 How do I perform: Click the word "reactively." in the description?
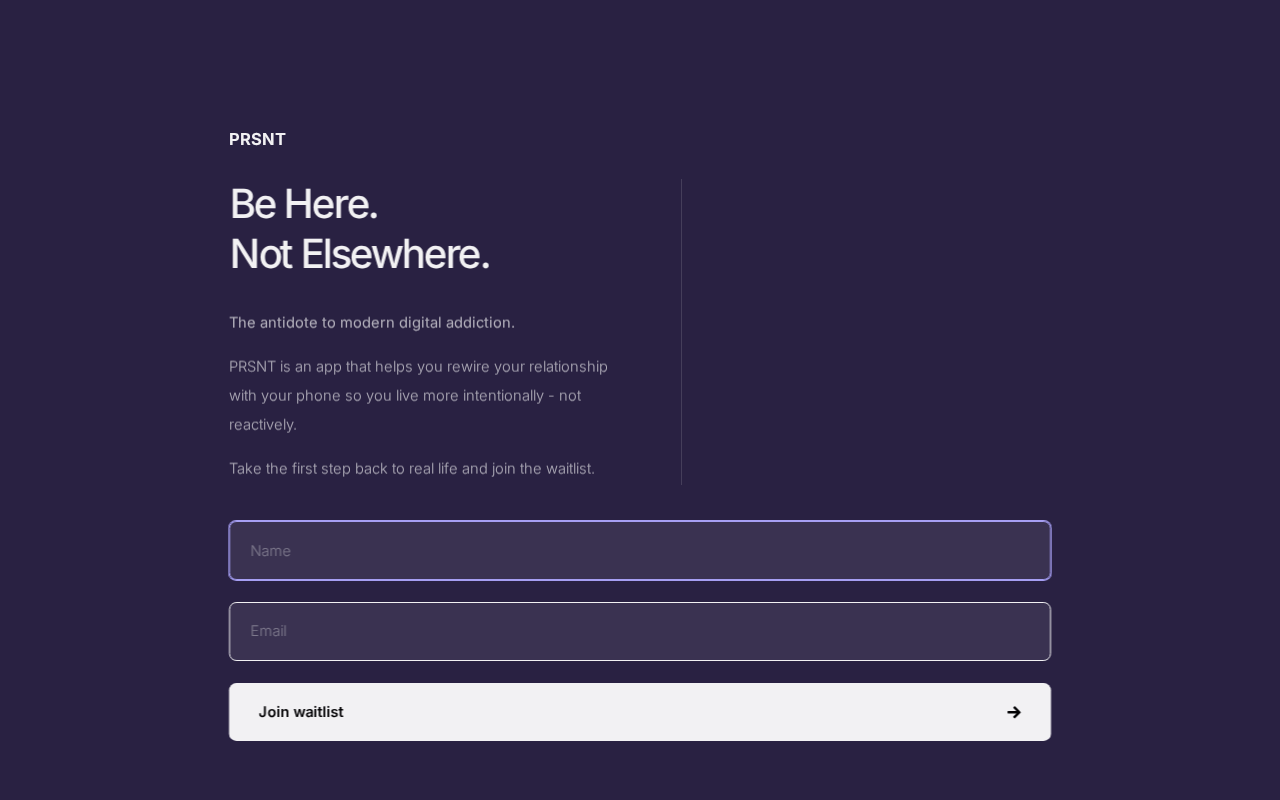[263, 424]
